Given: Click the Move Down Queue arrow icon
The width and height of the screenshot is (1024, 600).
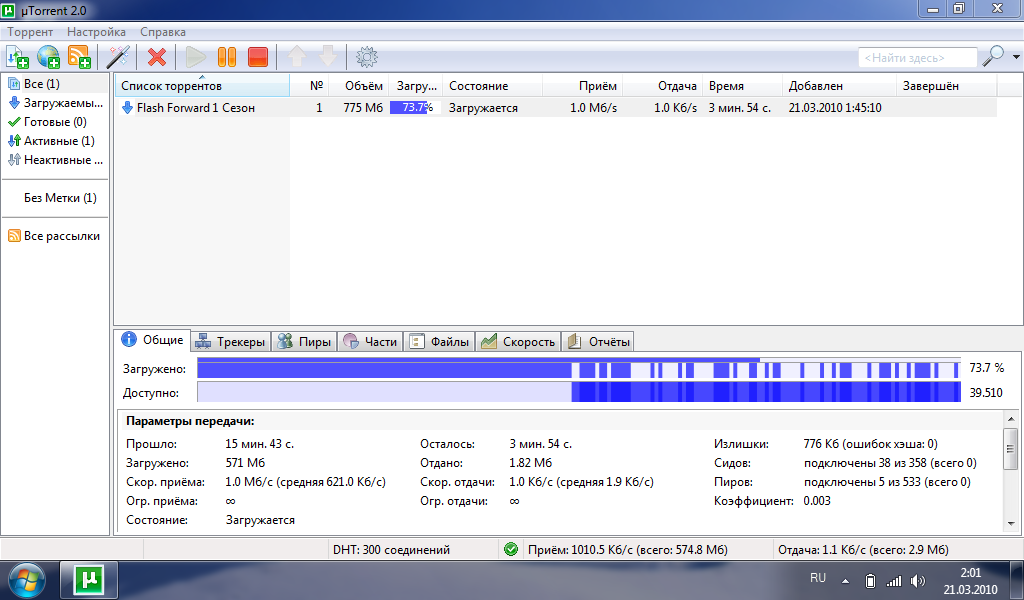Looking at the screenshot, I should pos(328,57).
